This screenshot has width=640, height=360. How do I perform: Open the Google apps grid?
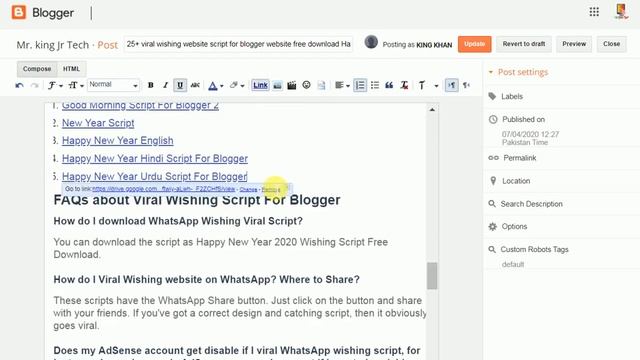(x=594, y=12)
